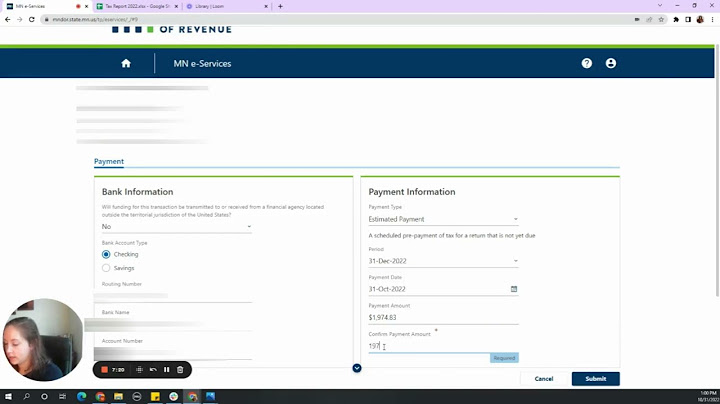720x404 pixels.
Task: Open Loom drawing grid tool
Action: [x=139, y=370]
